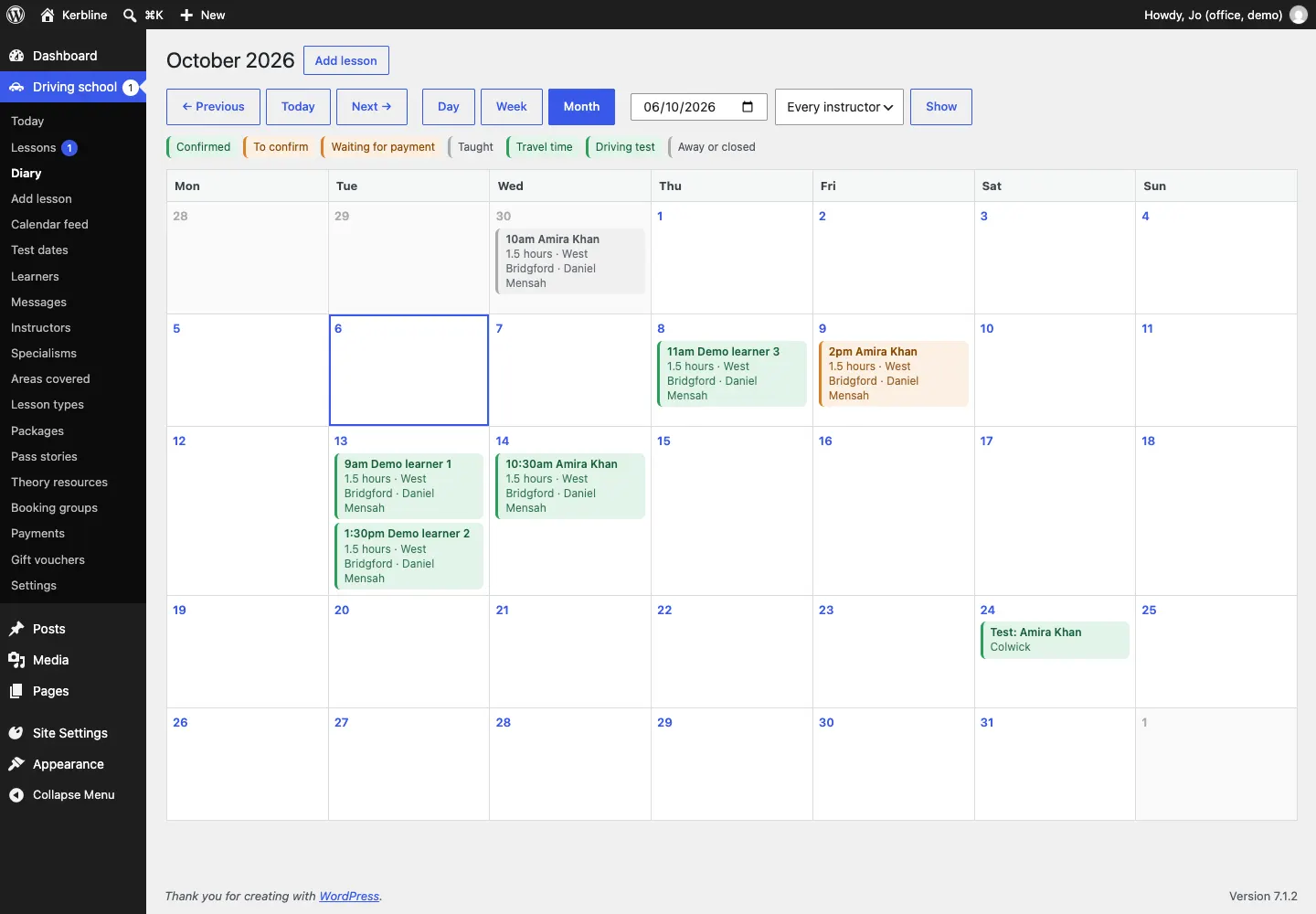Click the Site Settings icon
Screen dimensions: 1316x914
point(16,733)
